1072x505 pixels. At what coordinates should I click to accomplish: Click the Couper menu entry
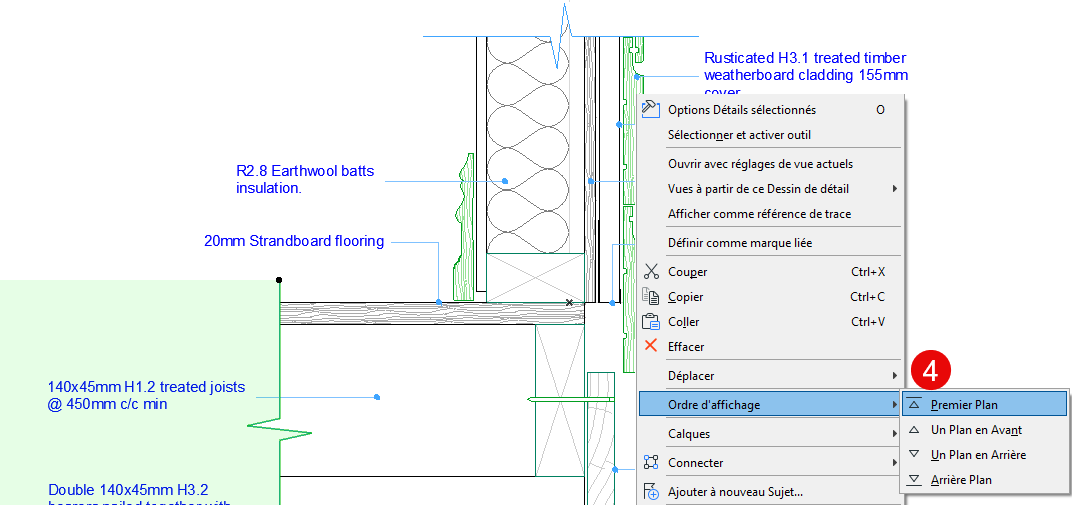[770, 272]
